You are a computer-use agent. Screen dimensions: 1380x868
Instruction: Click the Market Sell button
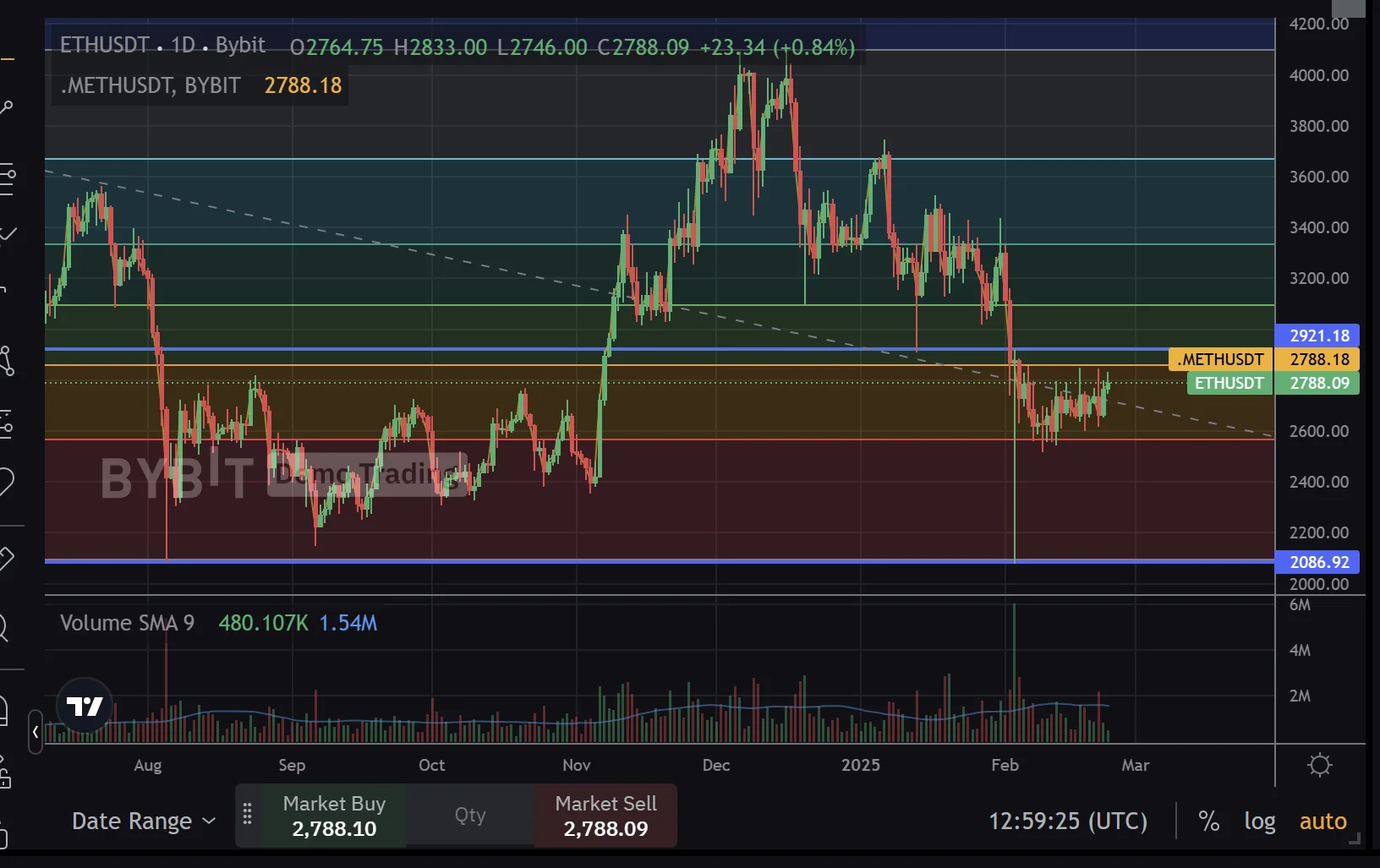[x=605, y=816]
